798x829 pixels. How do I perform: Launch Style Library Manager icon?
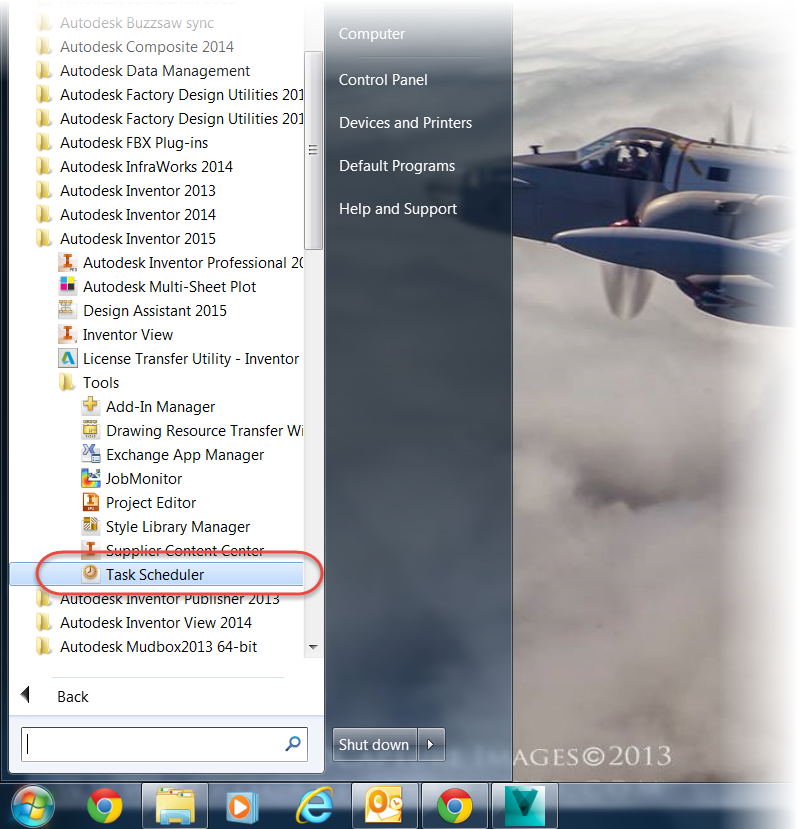(90, 526)
